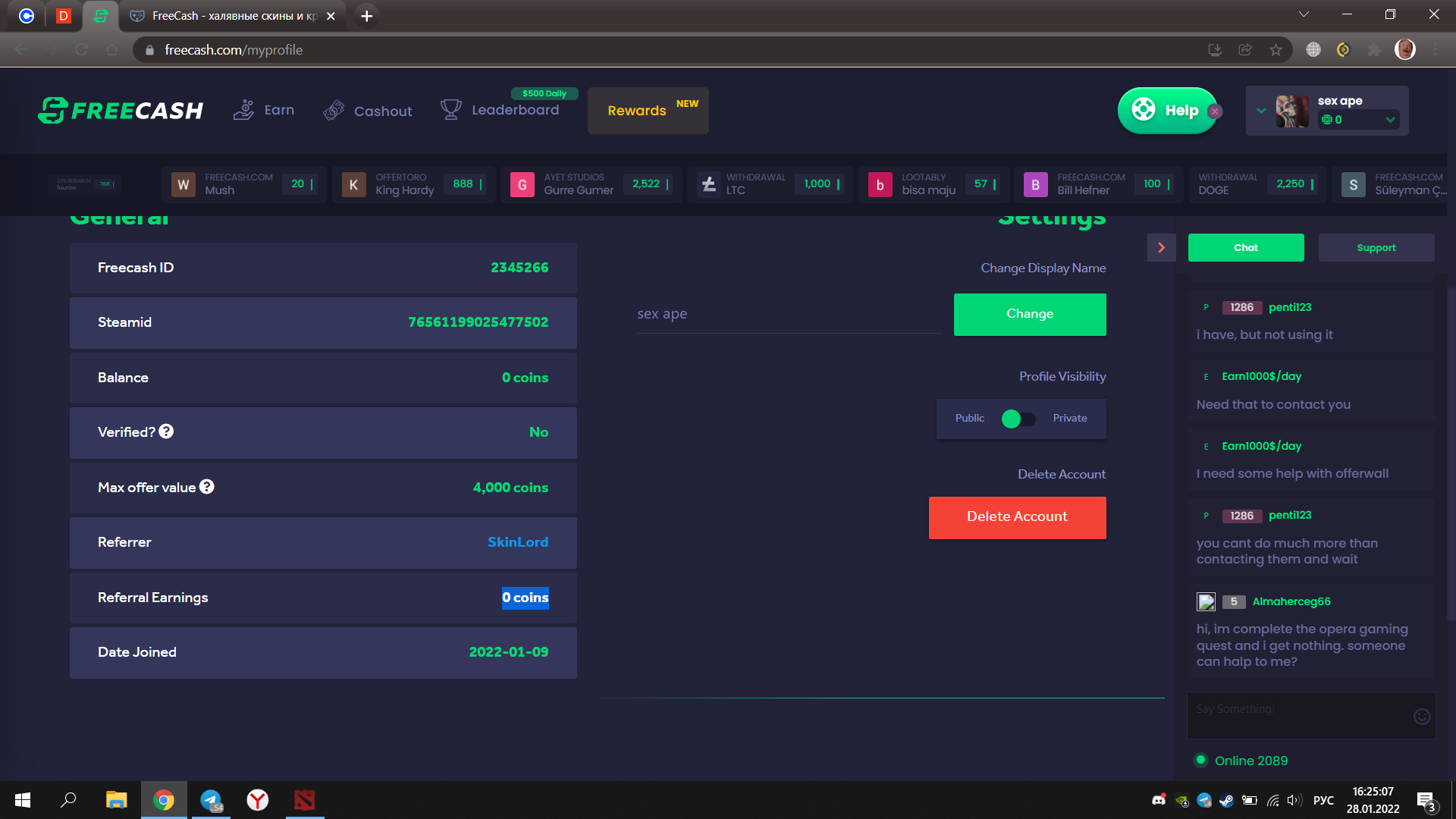Screen dimensions: 1456x819
Task: Click the highlighted Referral Earnings 0 coins
Action: point(526,598)
